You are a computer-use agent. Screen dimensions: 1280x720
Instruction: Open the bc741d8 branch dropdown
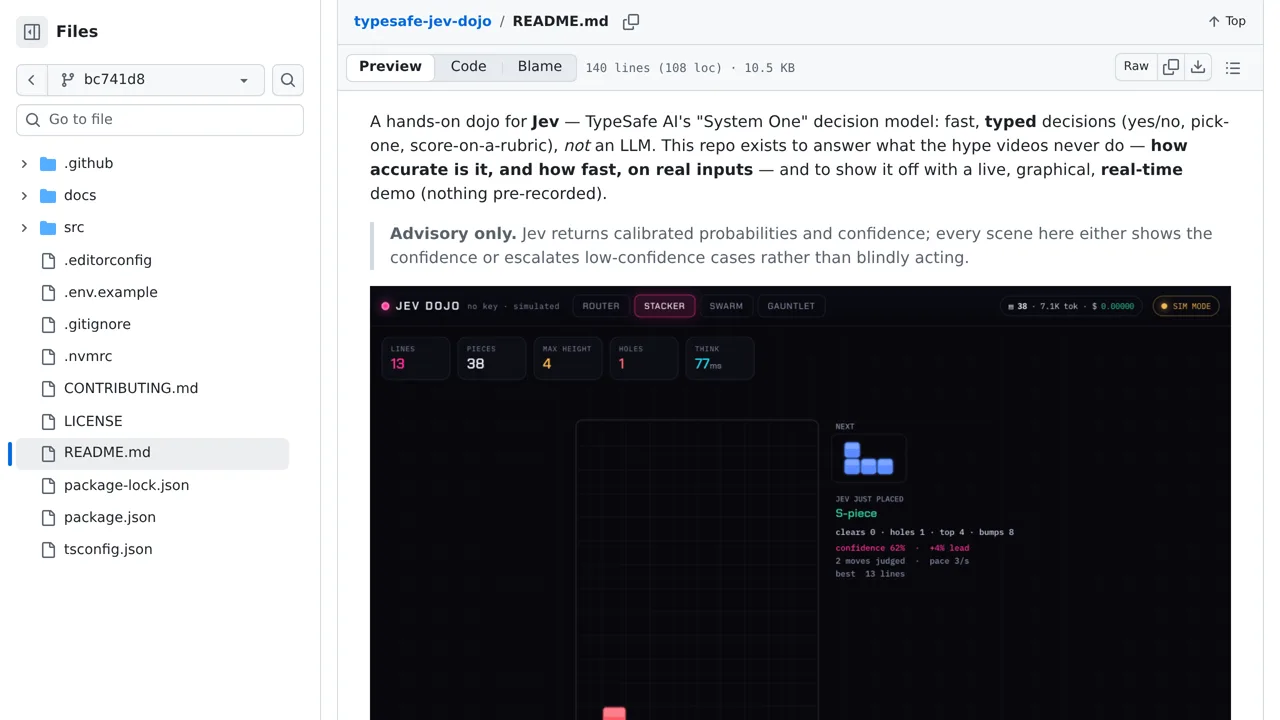coord(155,80)
